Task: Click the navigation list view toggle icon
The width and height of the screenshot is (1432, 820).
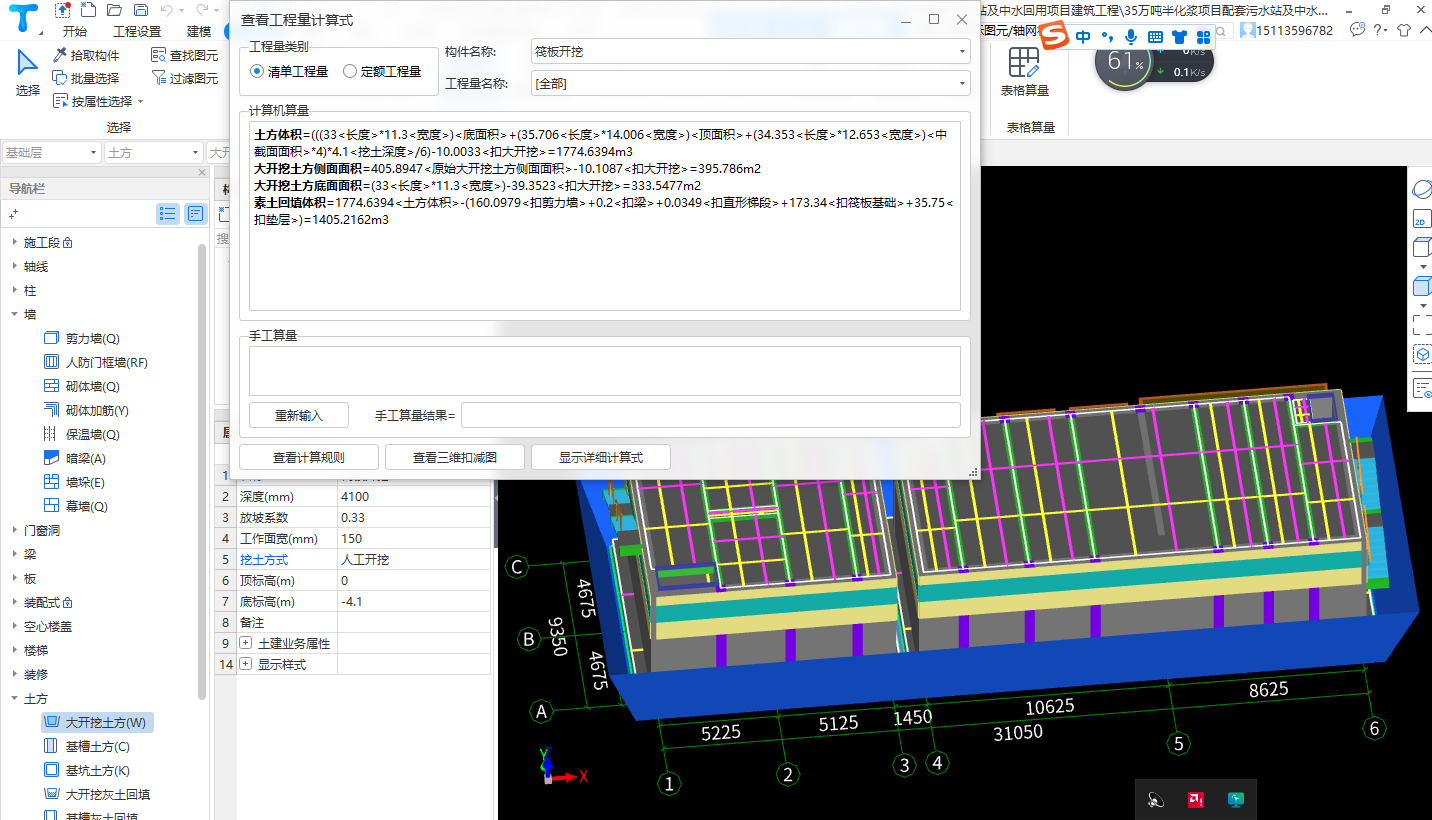Action: pos(168,213)
